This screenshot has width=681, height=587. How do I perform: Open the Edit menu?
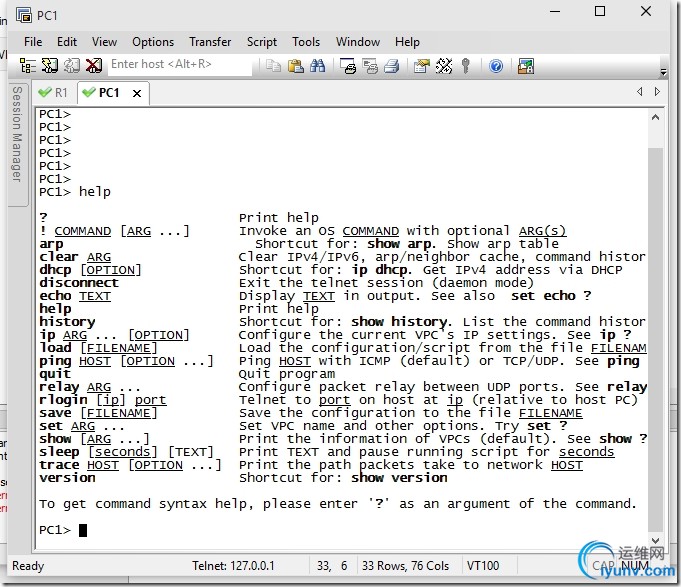66,42
